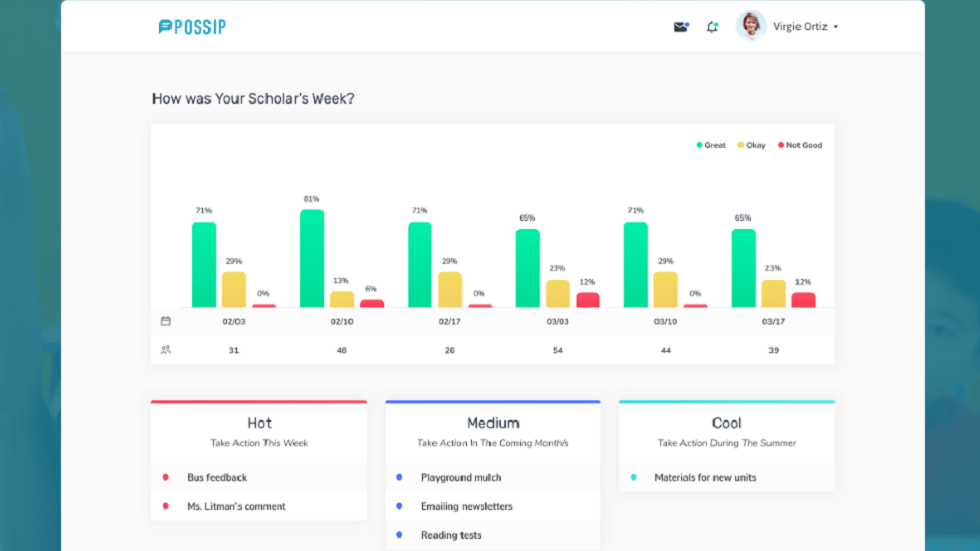Screen dimensions: 980x551
Task: Click the Medium card heading
Action: 493,423
